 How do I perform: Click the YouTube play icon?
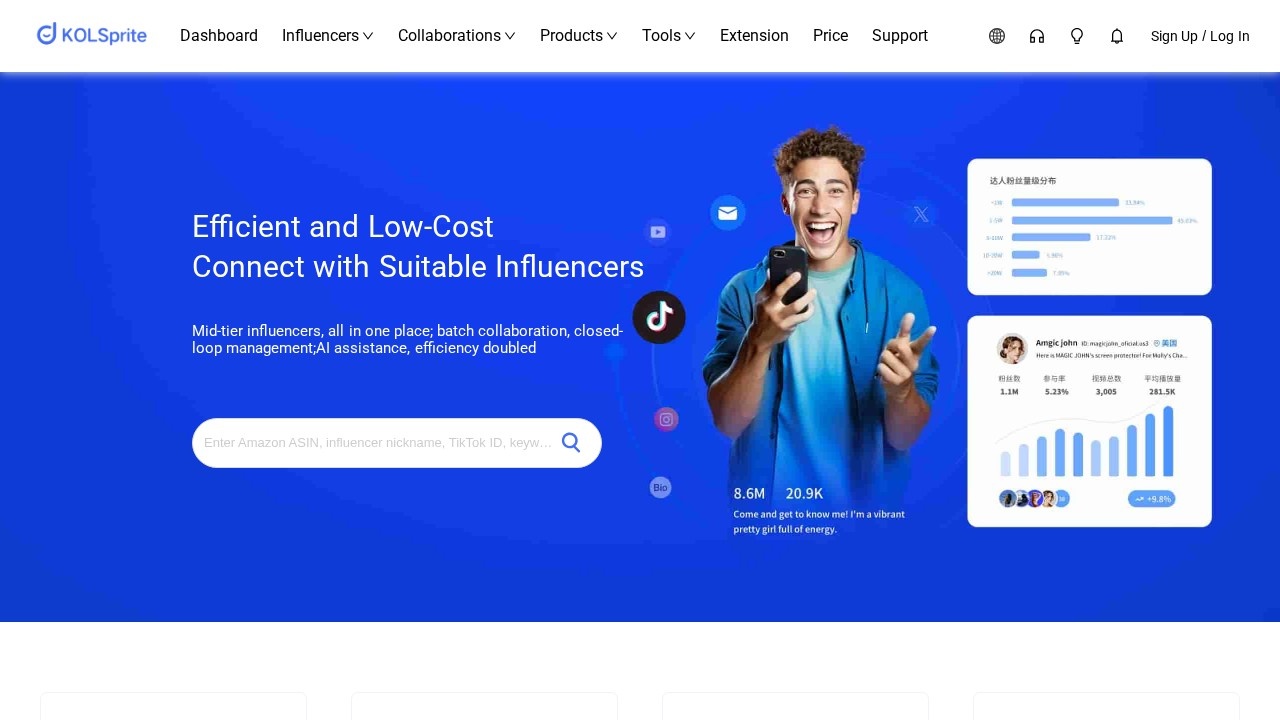pos(657,232)
